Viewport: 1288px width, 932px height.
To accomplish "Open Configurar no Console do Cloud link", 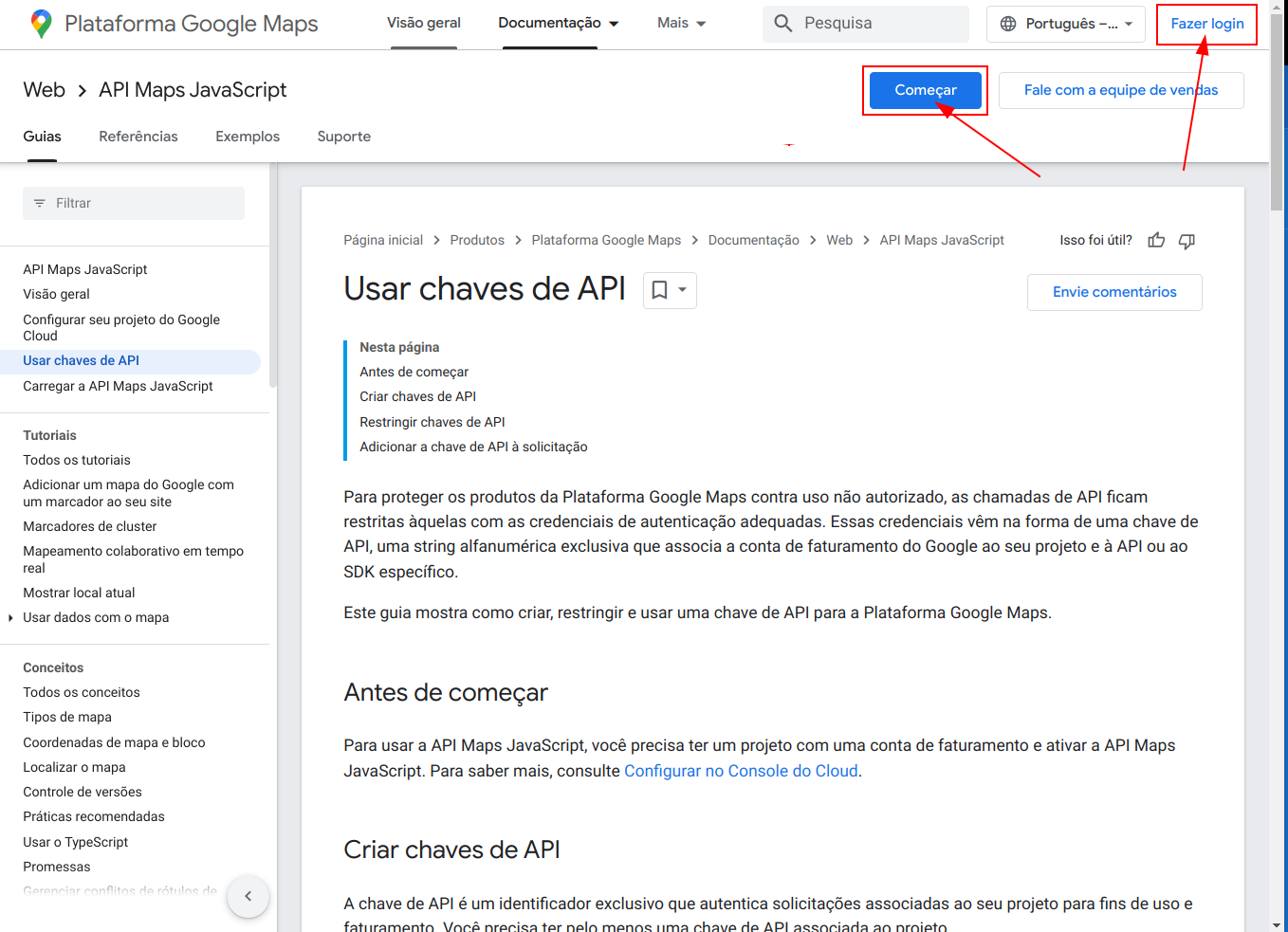I will (741, 771).
